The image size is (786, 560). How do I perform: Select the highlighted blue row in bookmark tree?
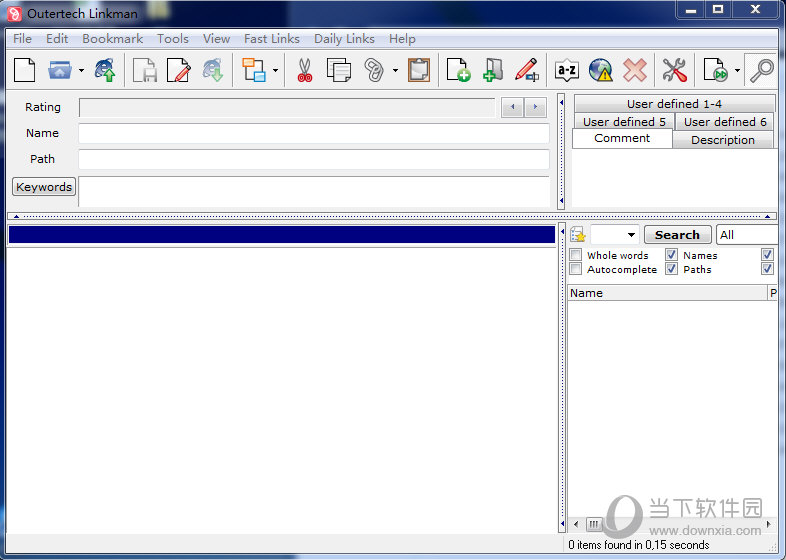click(x=282, y=235)
